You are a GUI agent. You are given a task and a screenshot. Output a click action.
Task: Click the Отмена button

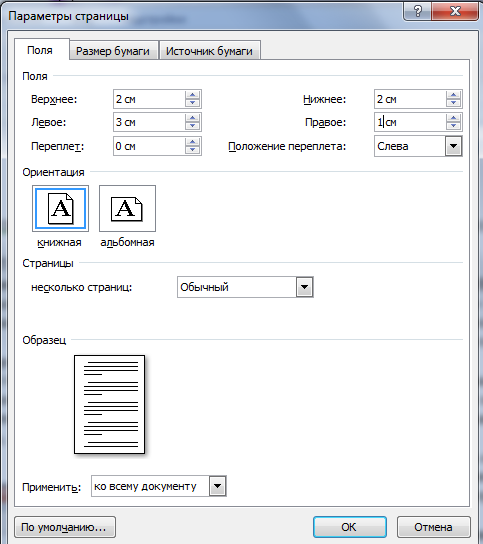433,527
